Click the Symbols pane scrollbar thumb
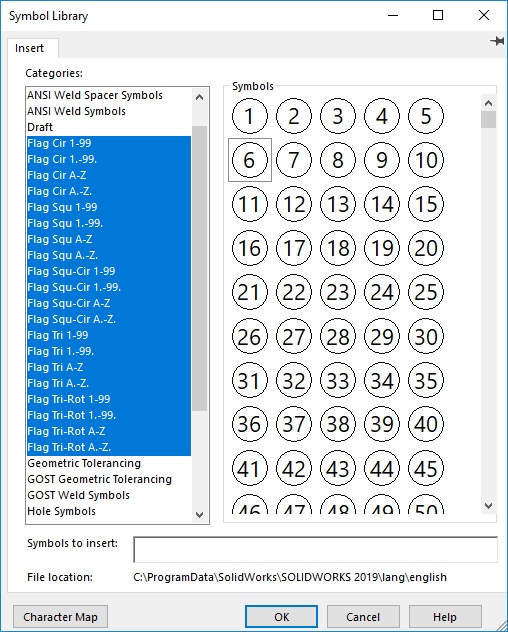 [489, 120]
